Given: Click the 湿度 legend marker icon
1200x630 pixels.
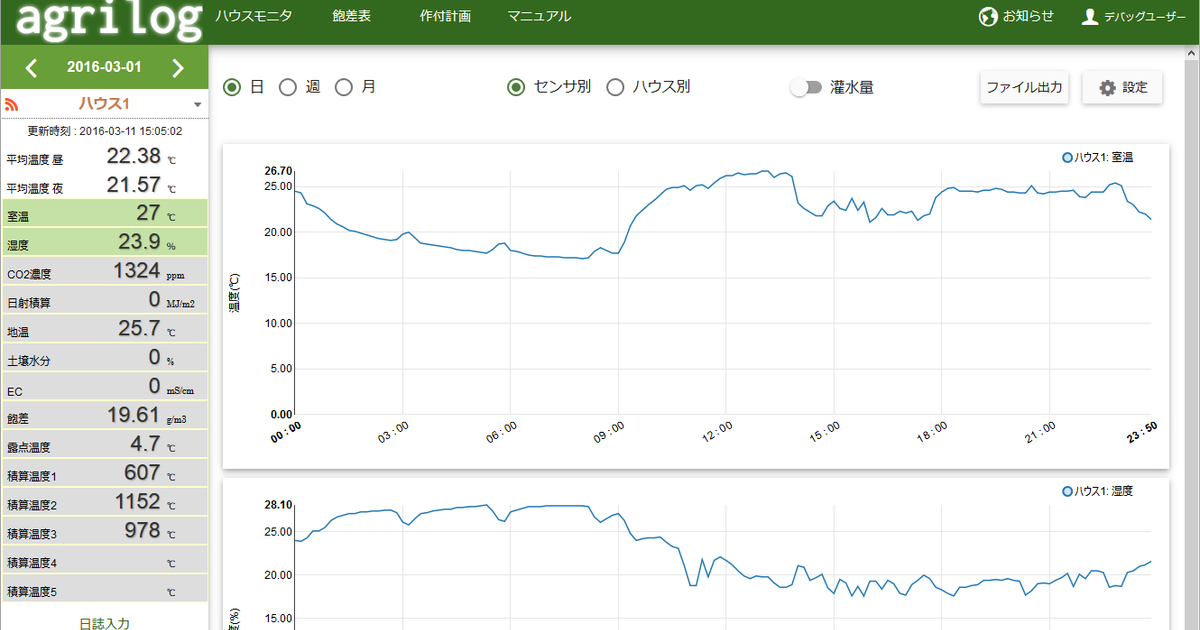Looking at the screenshot, I should [1068, 491].
